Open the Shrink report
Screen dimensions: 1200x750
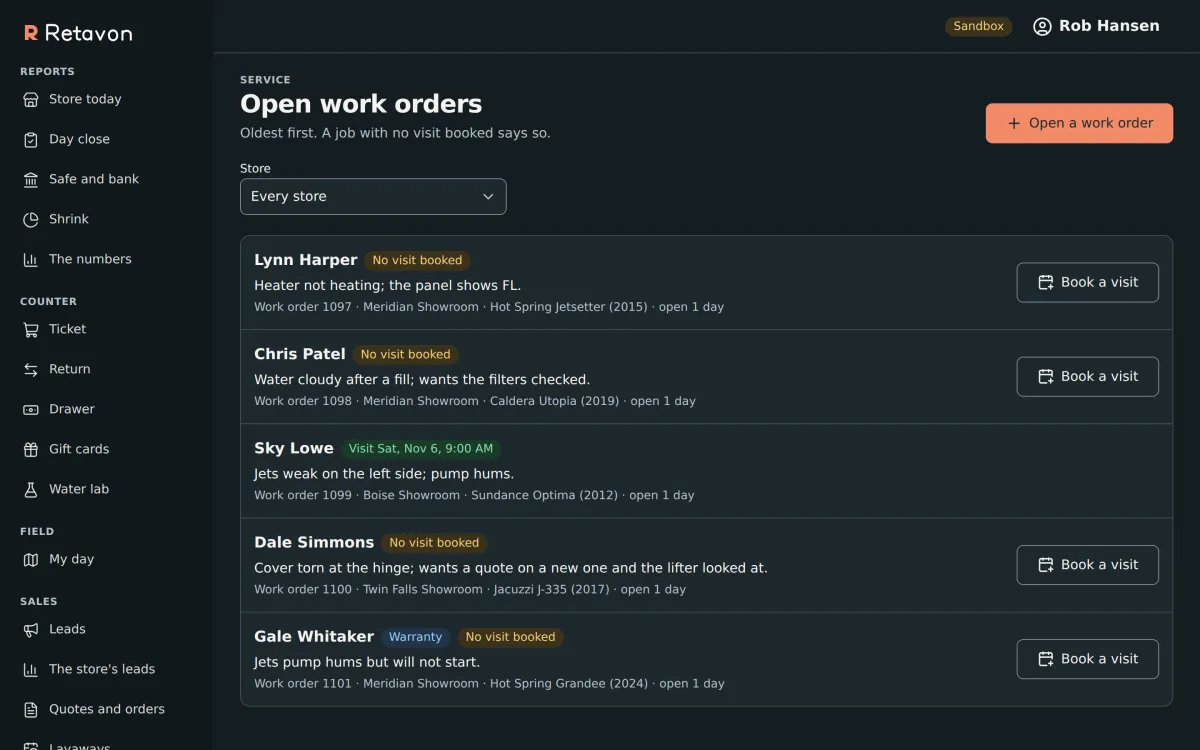(69, 219)
